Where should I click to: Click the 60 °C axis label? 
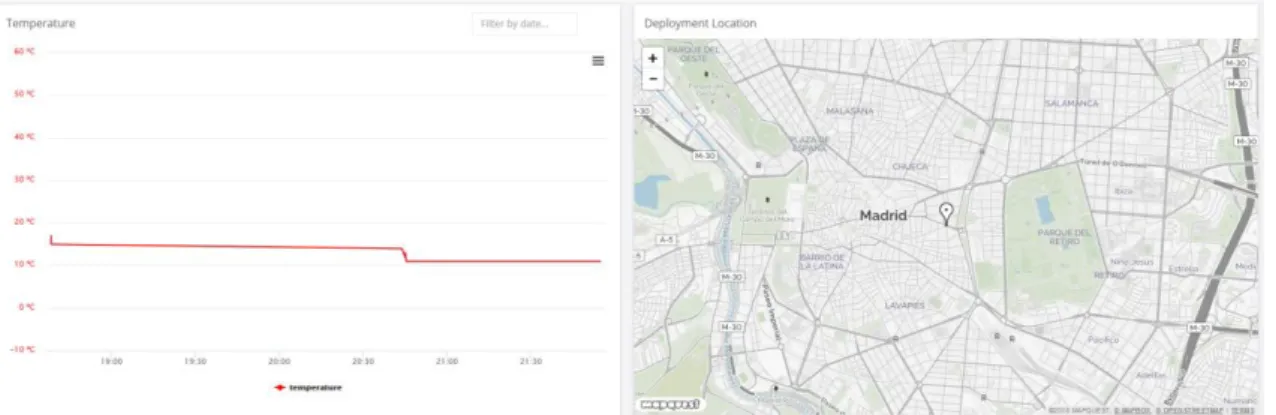[x=24, y=50]
